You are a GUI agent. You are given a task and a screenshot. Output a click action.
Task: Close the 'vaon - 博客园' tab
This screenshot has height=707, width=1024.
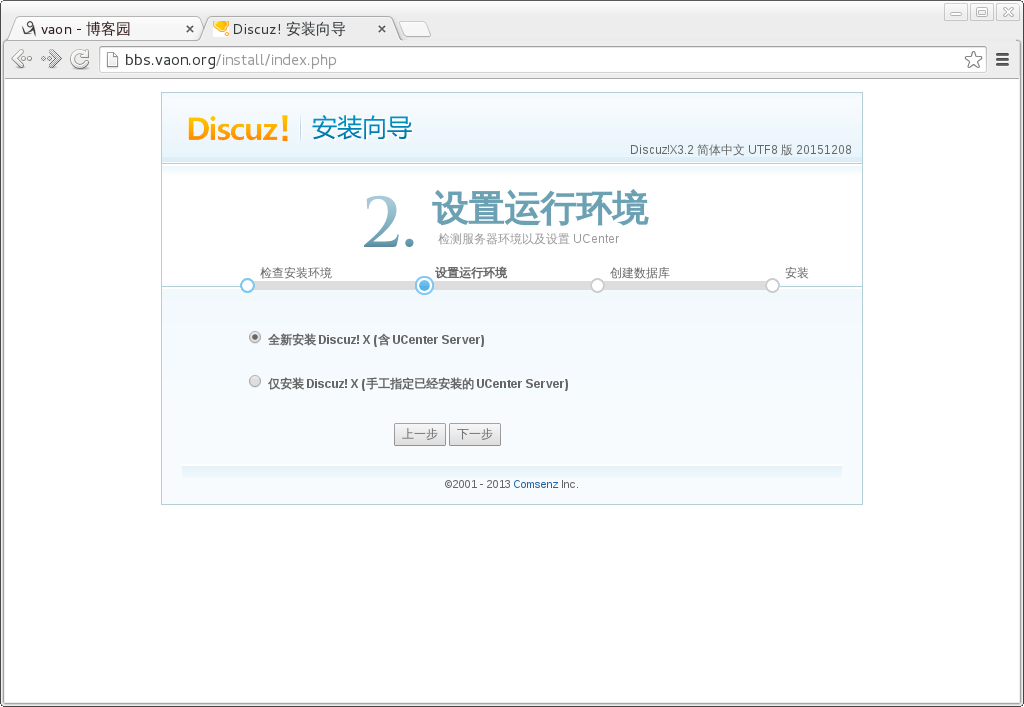190,29
